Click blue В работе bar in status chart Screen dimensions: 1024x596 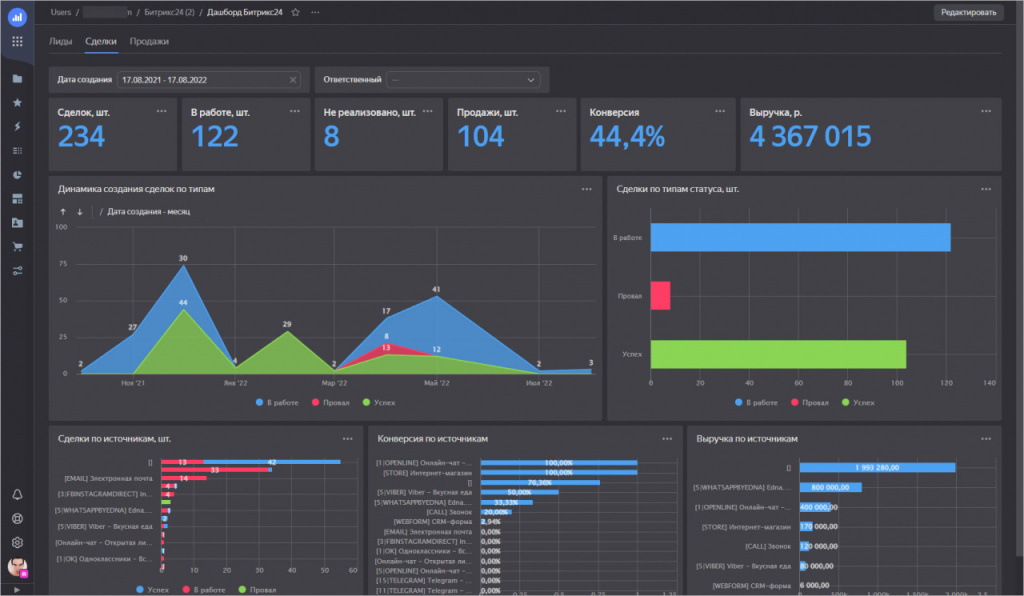(800, 238)
